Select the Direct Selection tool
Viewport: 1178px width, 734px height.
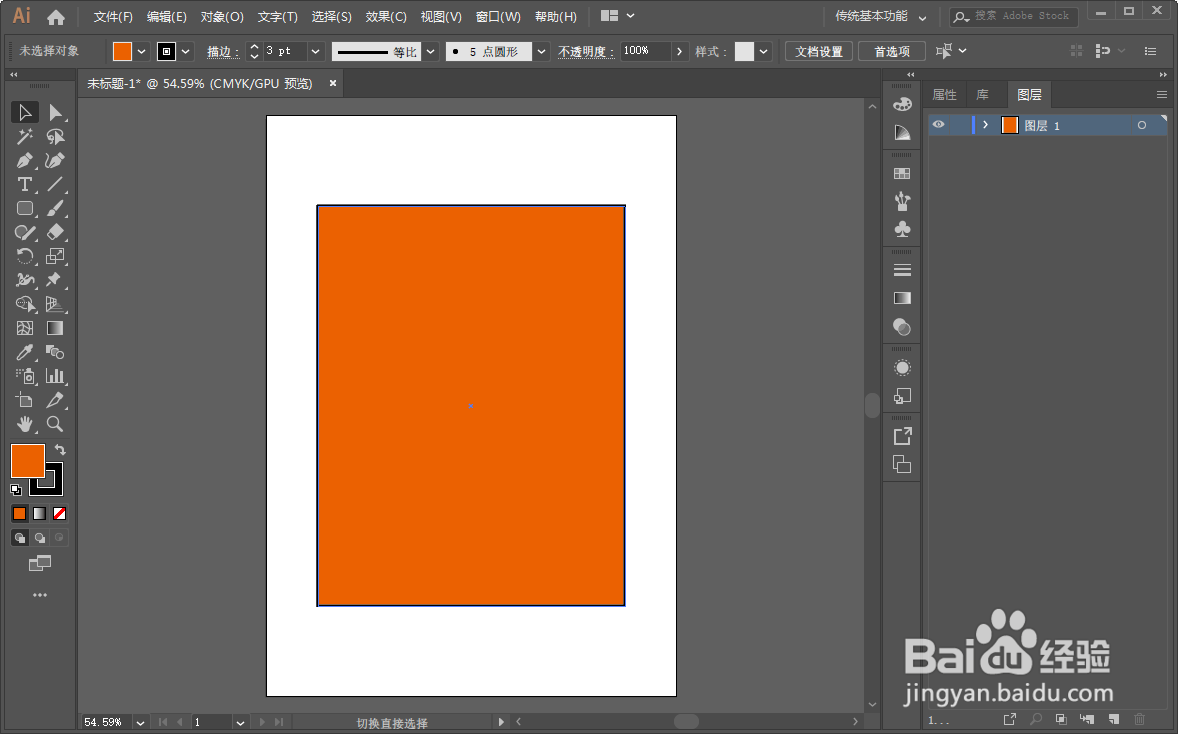55,113
